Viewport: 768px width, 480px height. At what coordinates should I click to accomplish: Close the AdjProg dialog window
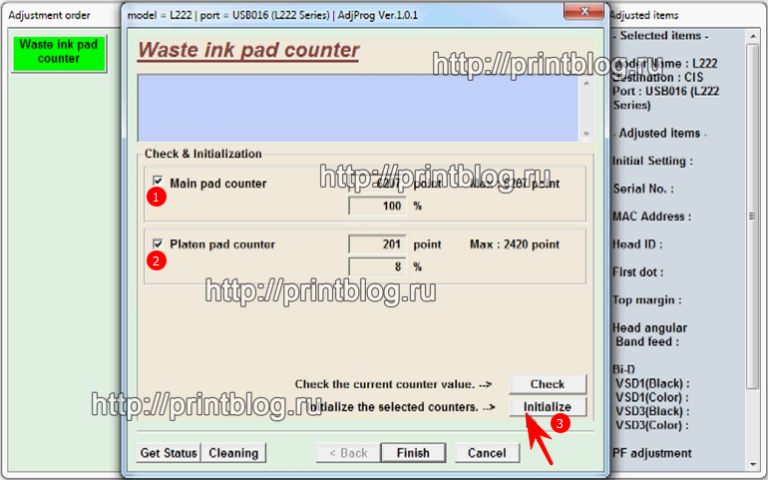pos(584,12)
